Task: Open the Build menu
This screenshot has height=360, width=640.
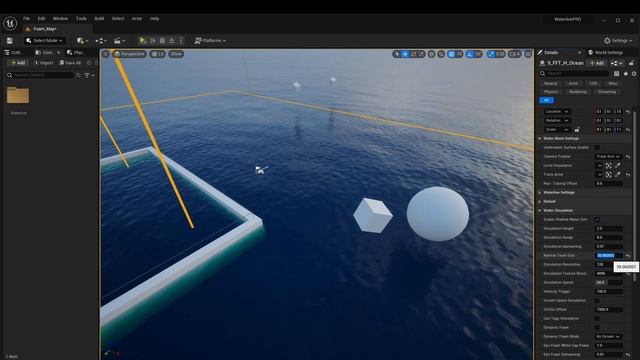Action: (x=99, y=18)
